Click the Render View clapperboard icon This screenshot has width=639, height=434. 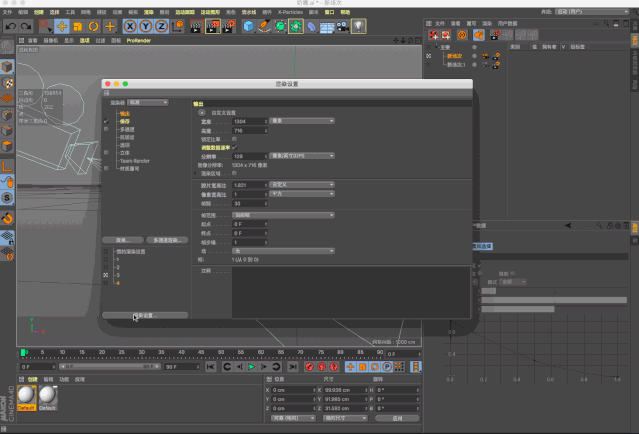pos(196,27)
